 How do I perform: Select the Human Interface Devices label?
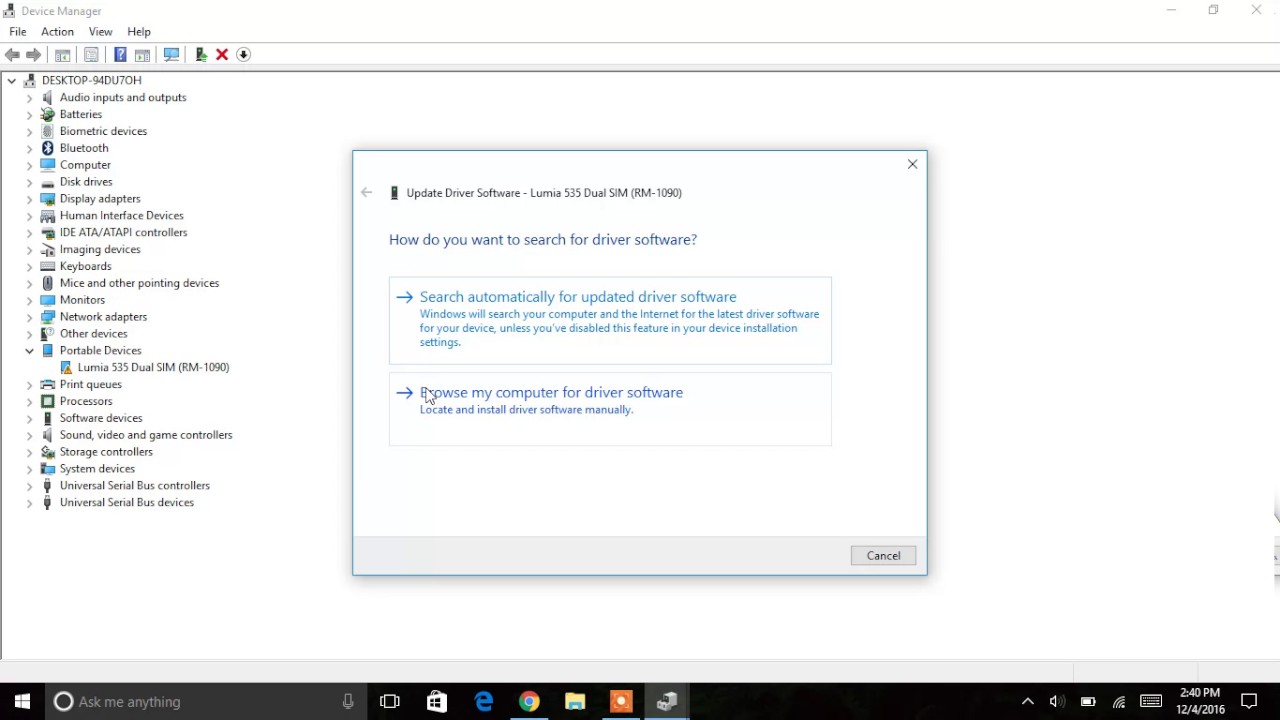(121, 215)
